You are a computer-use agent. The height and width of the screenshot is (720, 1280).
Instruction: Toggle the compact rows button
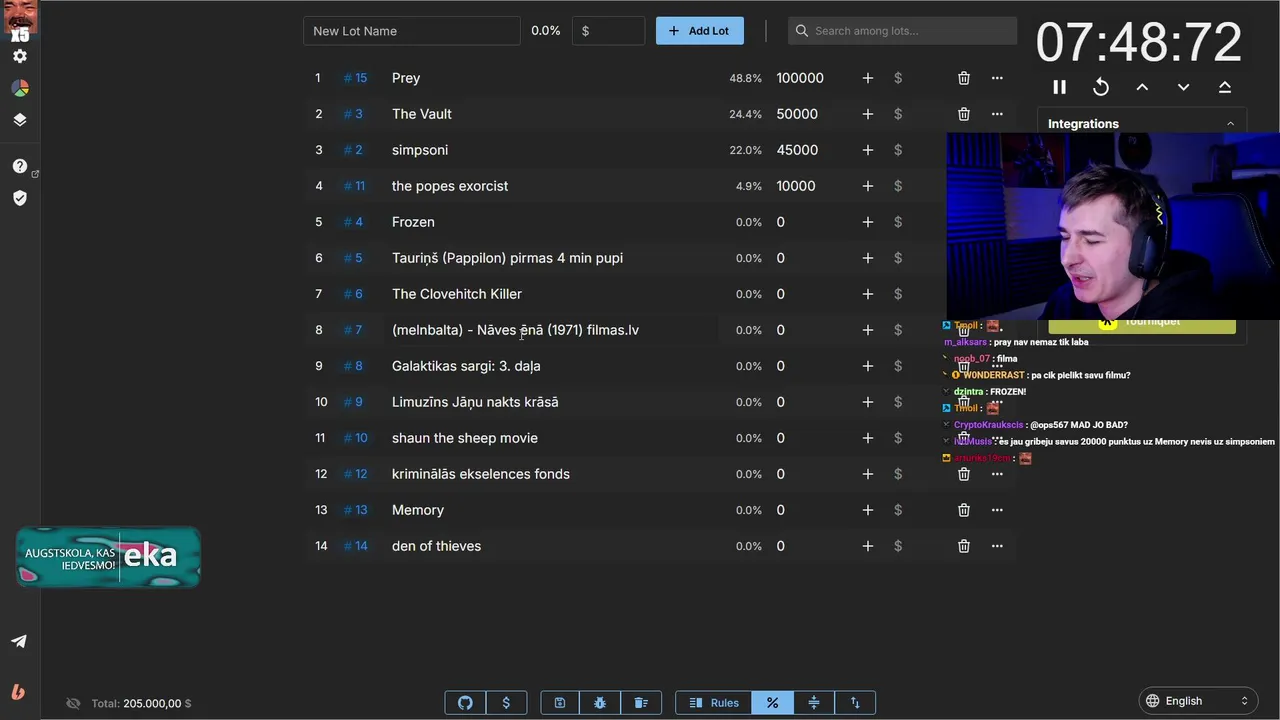tap(814, 703)
